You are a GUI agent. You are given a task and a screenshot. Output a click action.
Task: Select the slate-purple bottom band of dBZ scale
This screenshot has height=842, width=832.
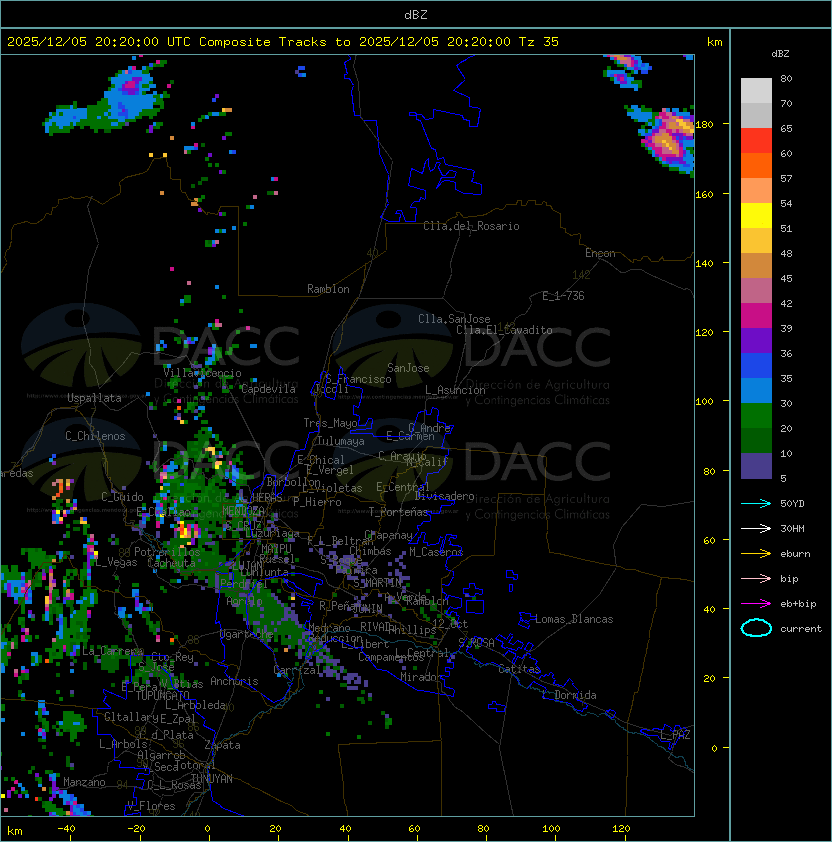[x=756, y=466]
